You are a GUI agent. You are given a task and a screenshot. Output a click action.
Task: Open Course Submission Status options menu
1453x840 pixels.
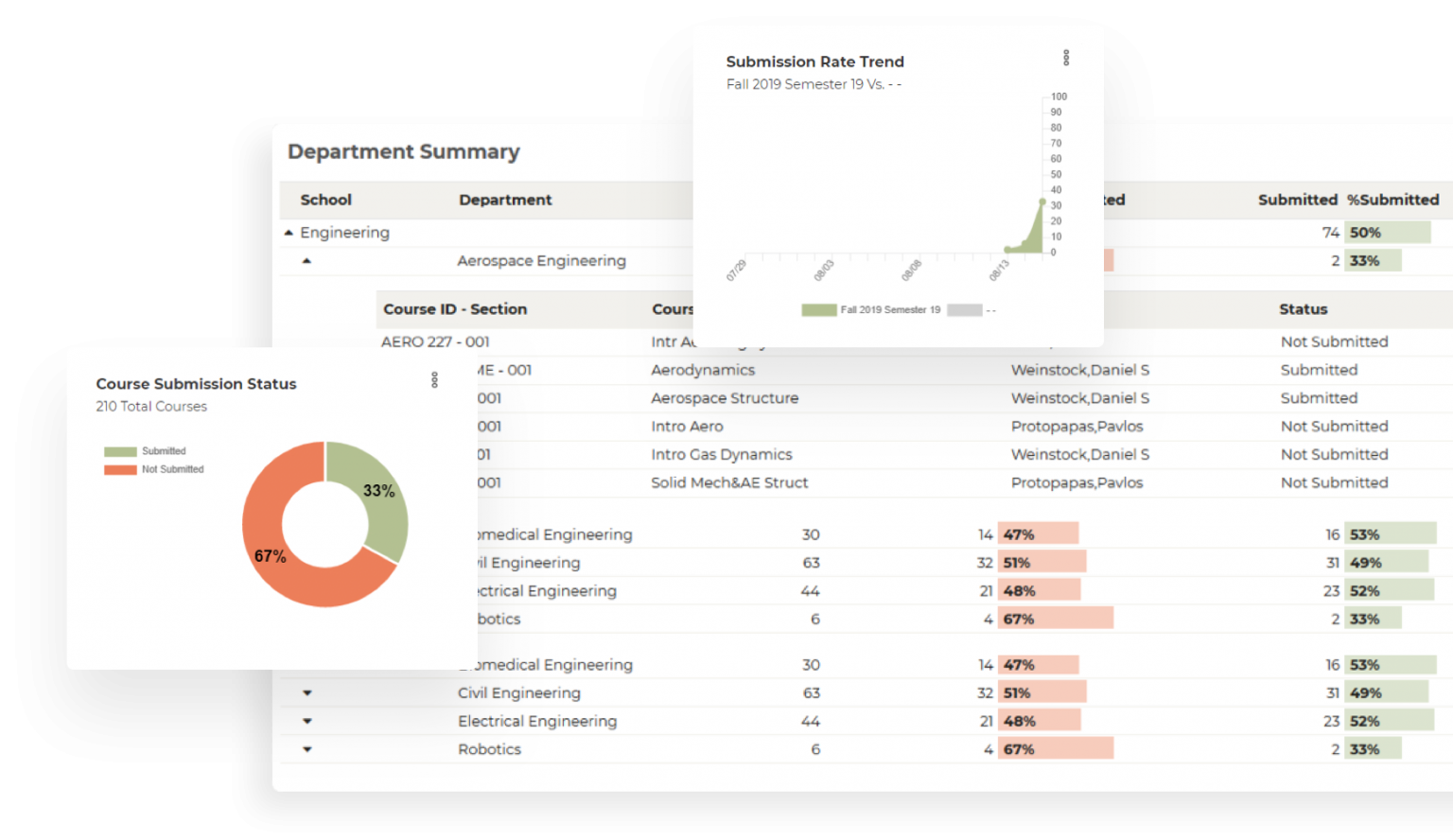(x=434, y=379)
